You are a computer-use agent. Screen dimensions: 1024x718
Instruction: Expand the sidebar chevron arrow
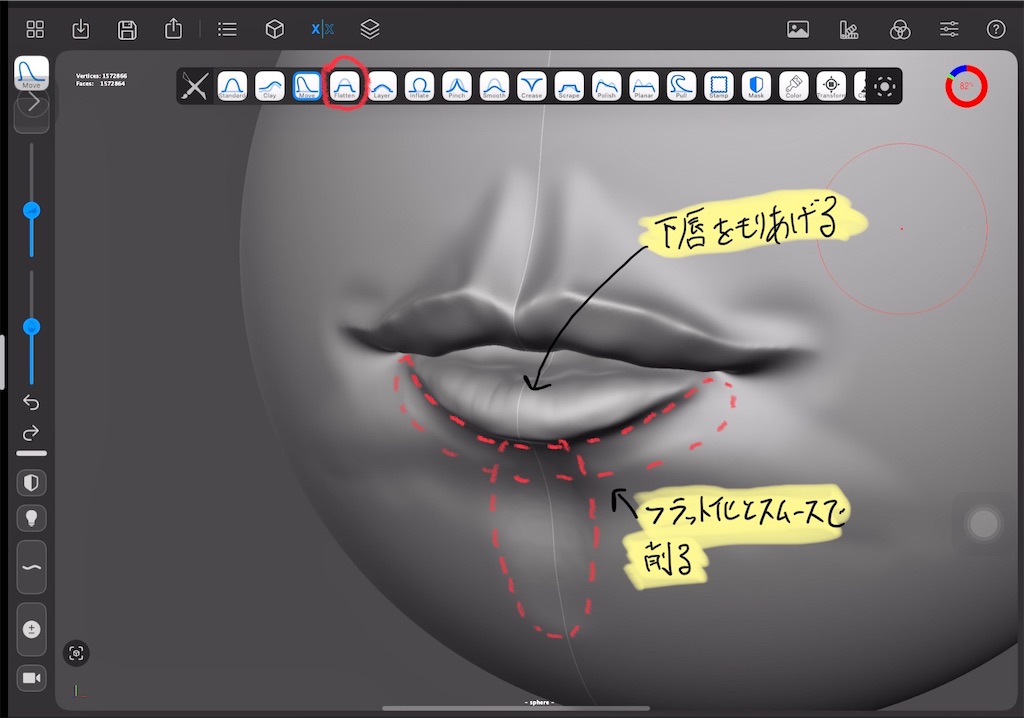point(32,103)
